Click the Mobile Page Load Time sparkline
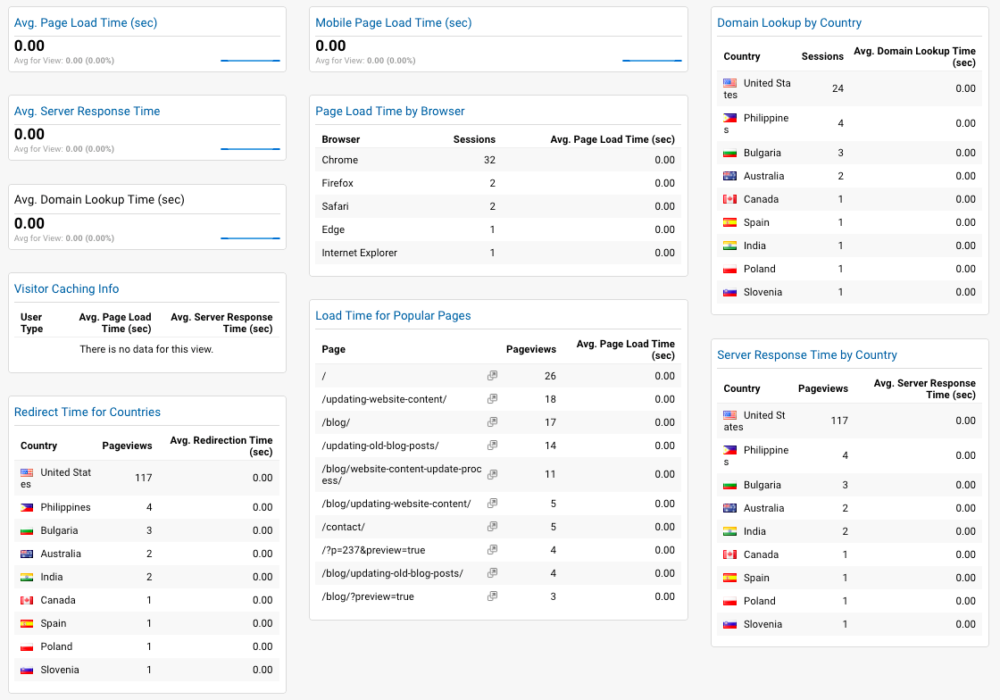The height and width of the screenshot is (700, 1000). (651, 60)
